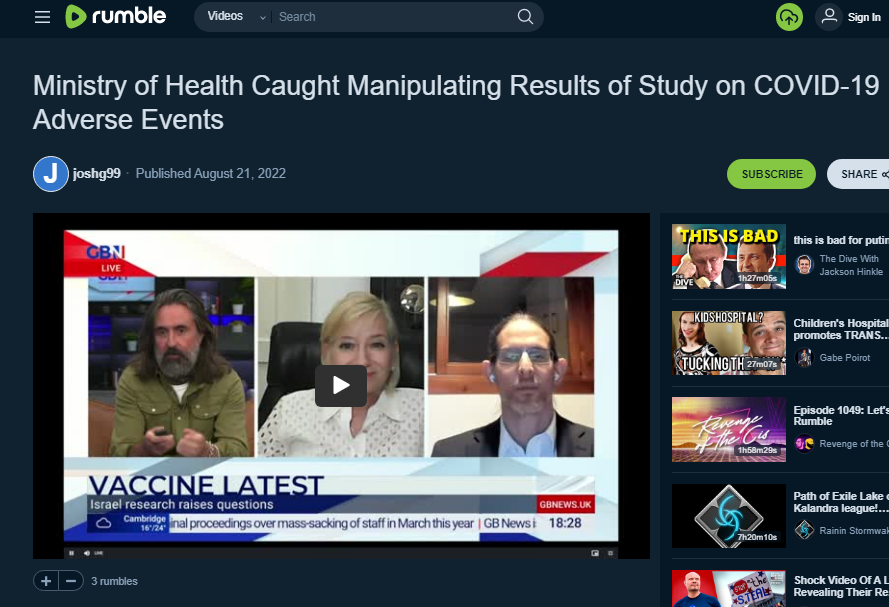Click embedded video pause control icon
Screen dimensions: 889x607
pyautogui.click(x=71, y=553)
